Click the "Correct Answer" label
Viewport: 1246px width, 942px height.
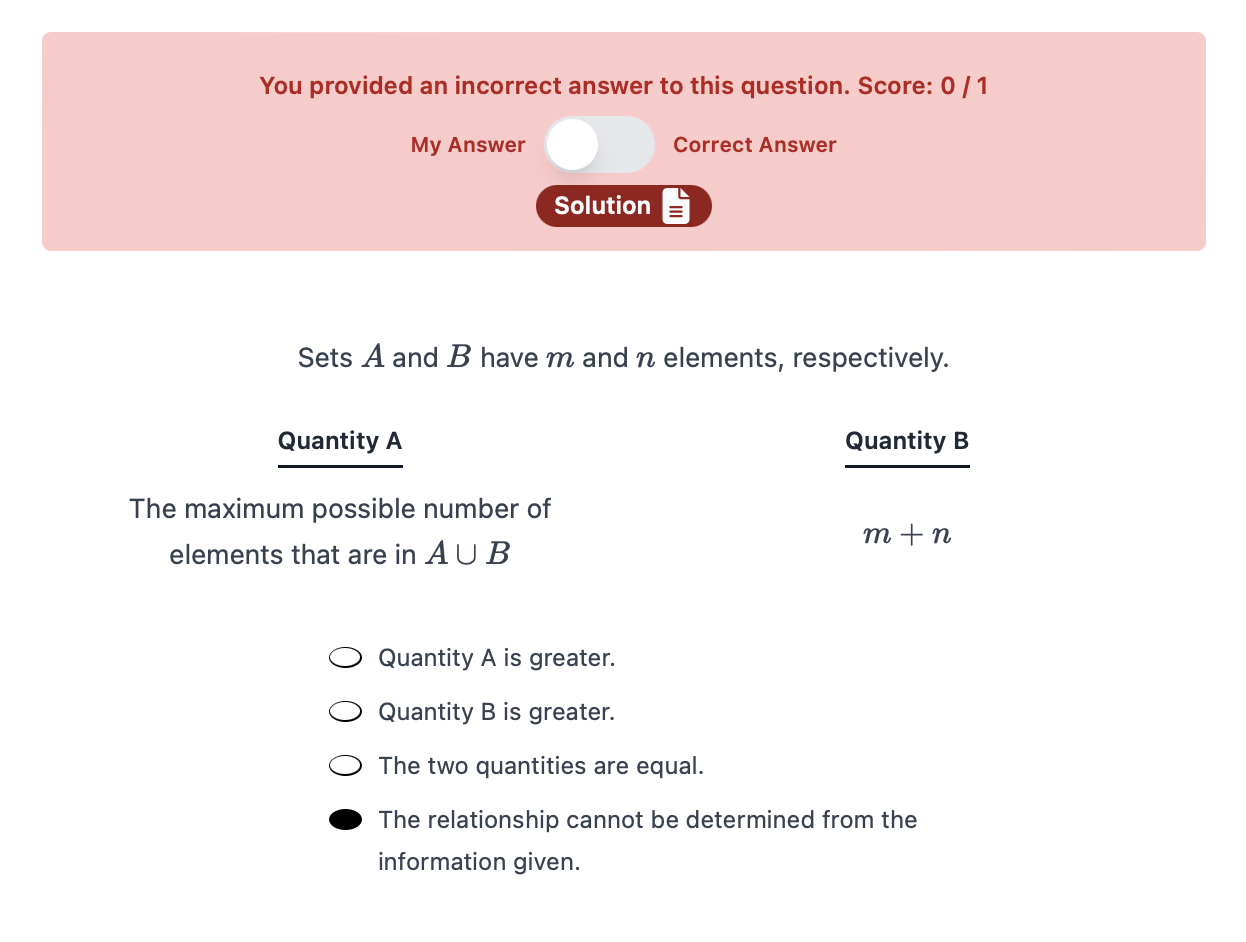(754, 145)
